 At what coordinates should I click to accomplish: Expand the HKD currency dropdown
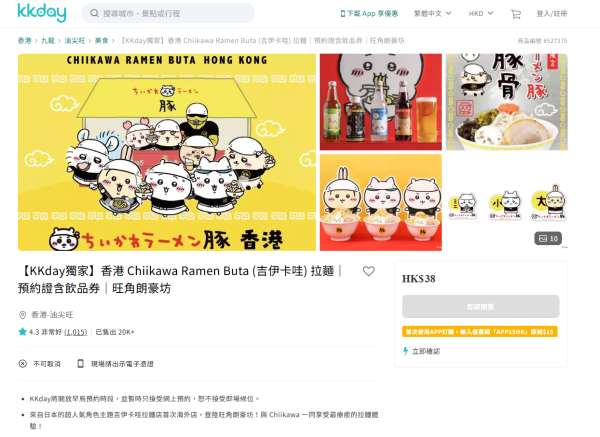[481, 13]
